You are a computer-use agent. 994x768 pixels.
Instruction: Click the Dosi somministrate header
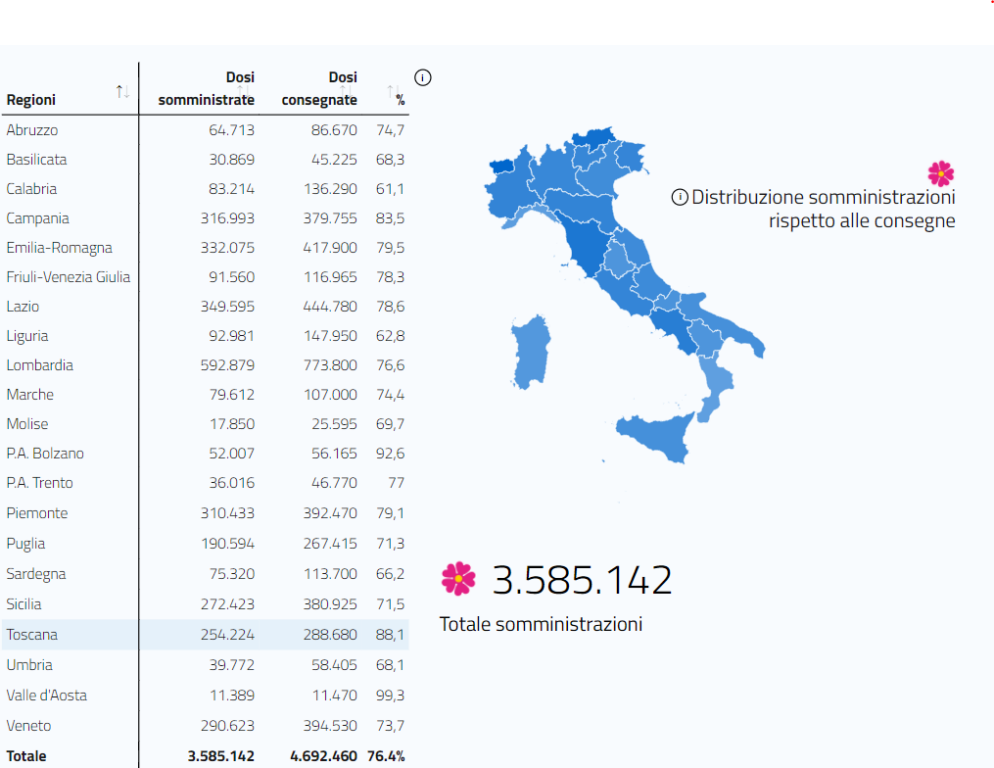point(206,88)
